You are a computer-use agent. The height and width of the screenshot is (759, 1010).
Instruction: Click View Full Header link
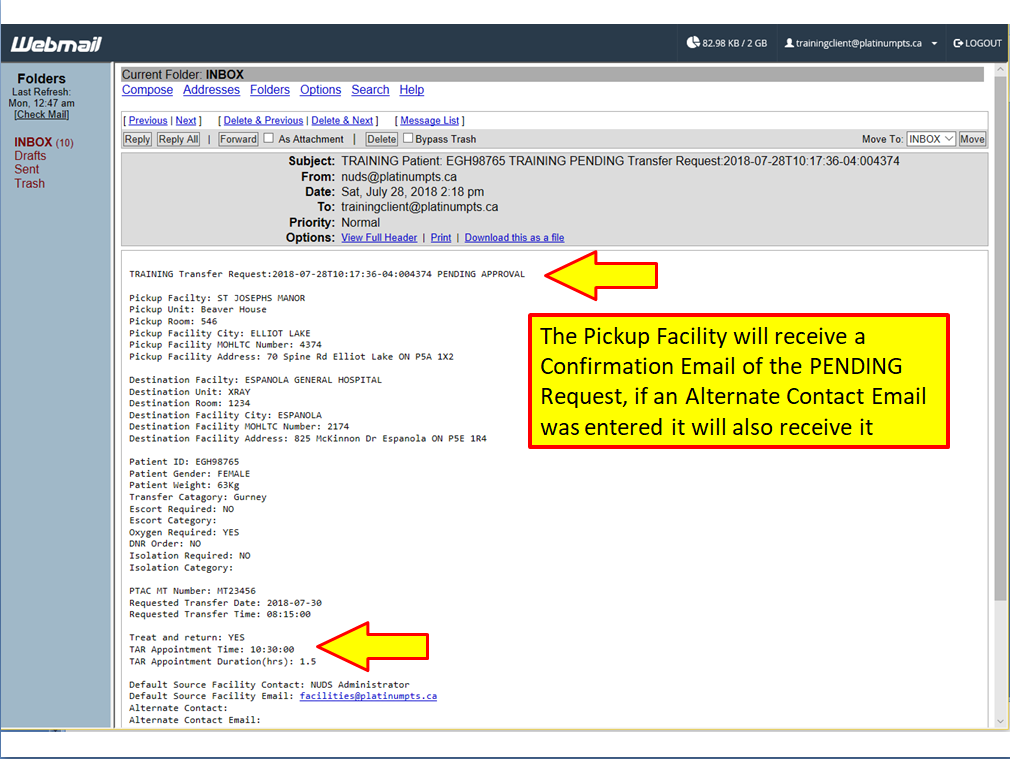click(x=379, y=238)
